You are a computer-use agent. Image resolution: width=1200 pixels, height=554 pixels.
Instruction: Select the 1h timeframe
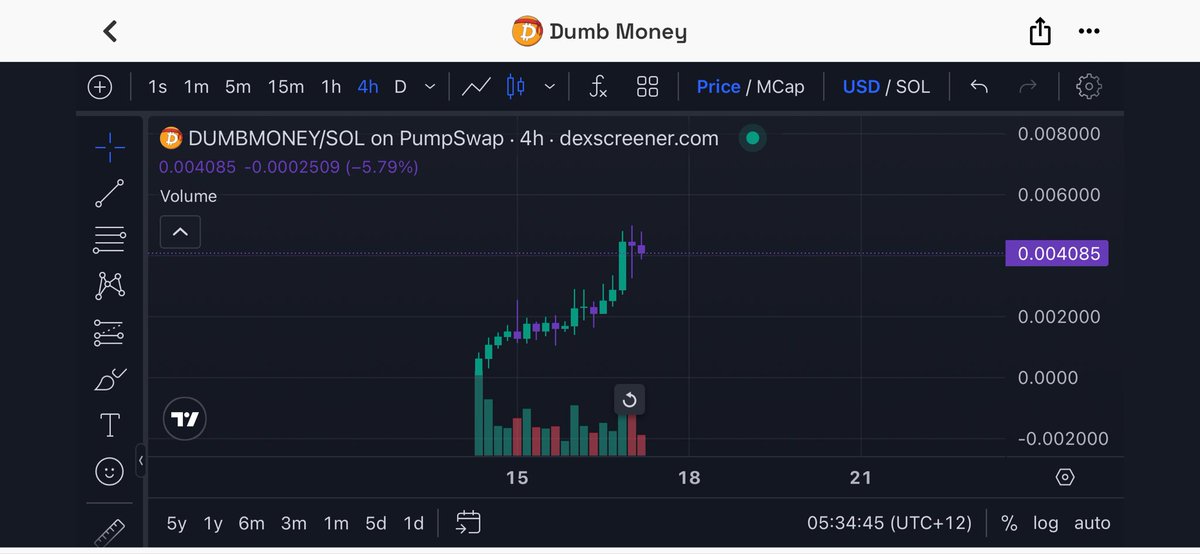tap(331, 87)
